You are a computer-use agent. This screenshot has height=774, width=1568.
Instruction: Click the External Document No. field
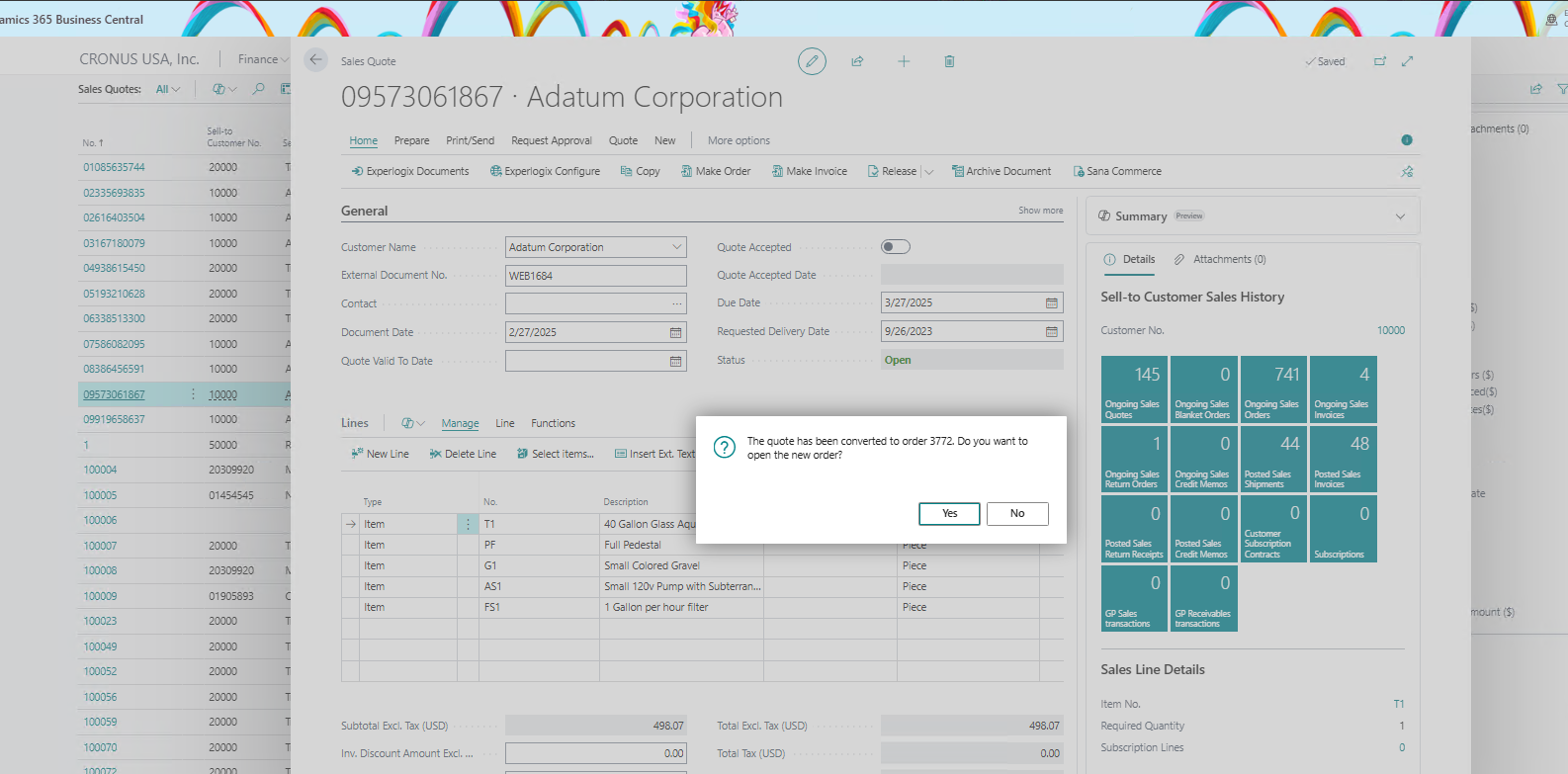point(596,276)
